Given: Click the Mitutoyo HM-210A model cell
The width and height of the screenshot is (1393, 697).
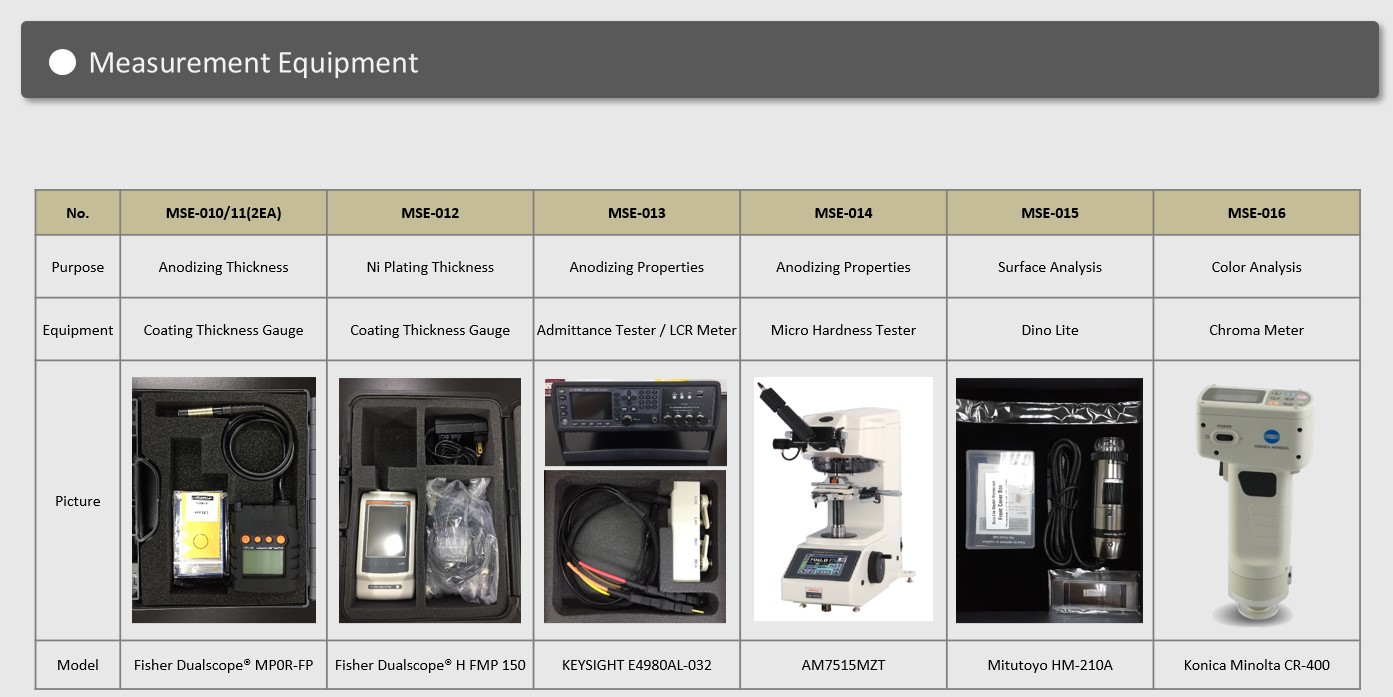Looking at the screenshot, I should click(1050, 665).
